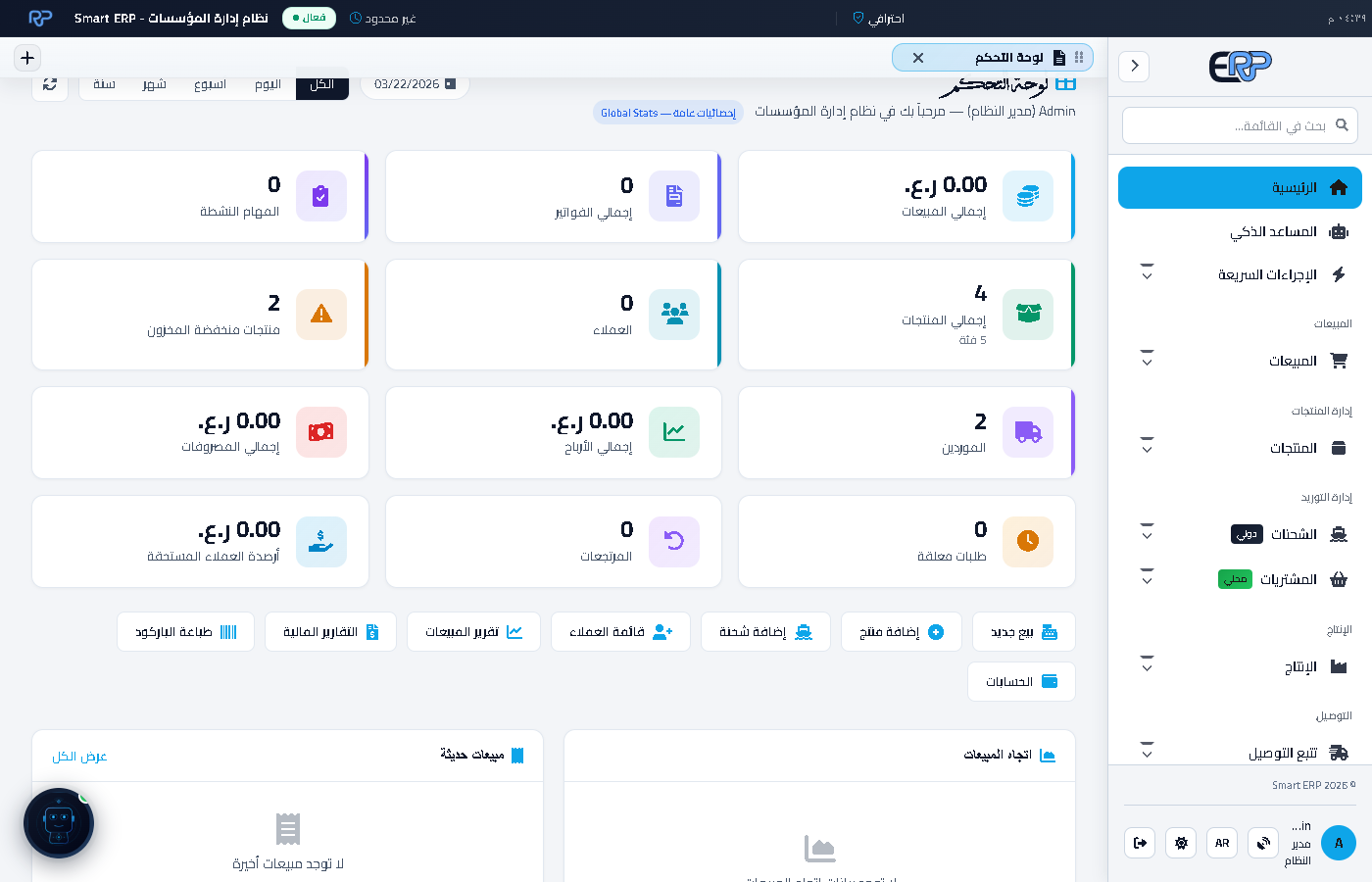This screenshot has width=1372, height=882.
Task: Open the الحسابات button
Action: click(x=1022, y=682)
